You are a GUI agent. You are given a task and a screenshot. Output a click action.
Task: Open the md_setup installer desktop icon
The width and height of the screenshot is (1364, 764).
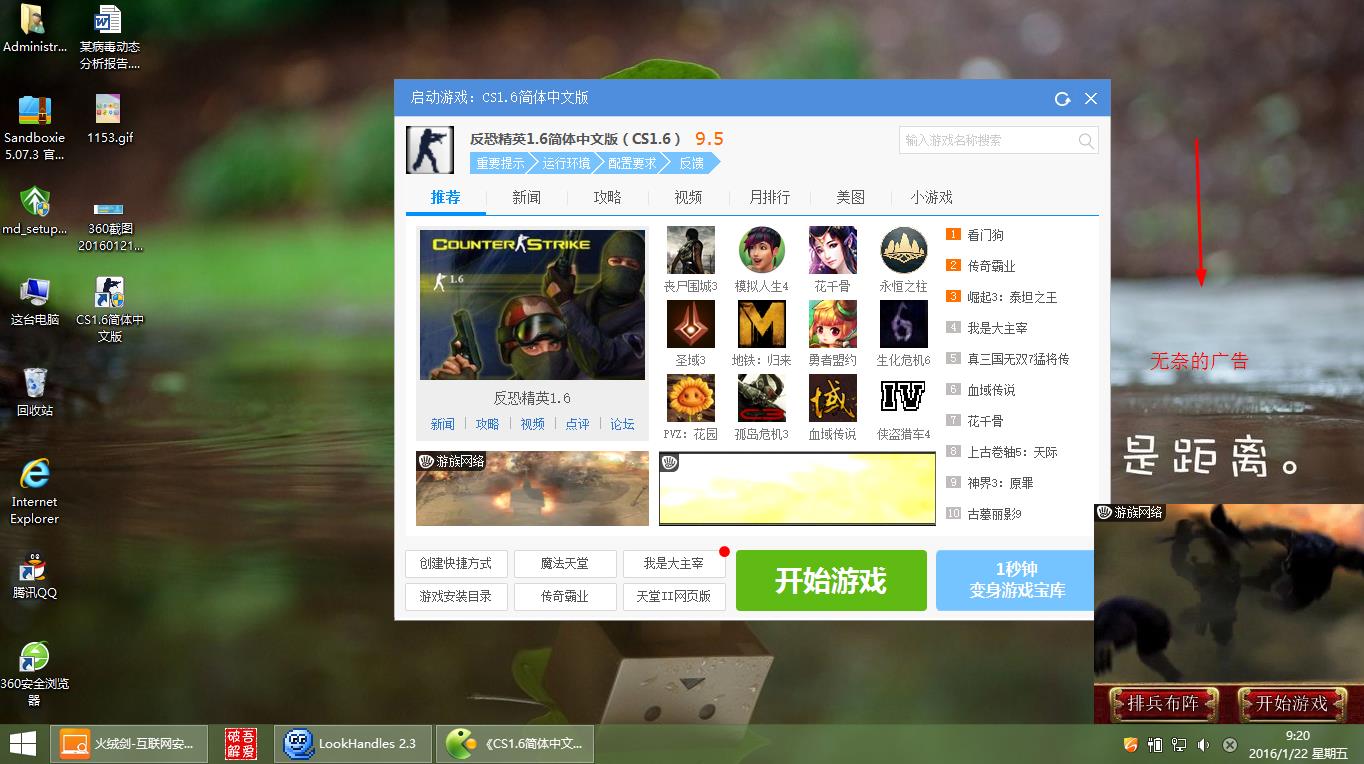tap(35, 202)
